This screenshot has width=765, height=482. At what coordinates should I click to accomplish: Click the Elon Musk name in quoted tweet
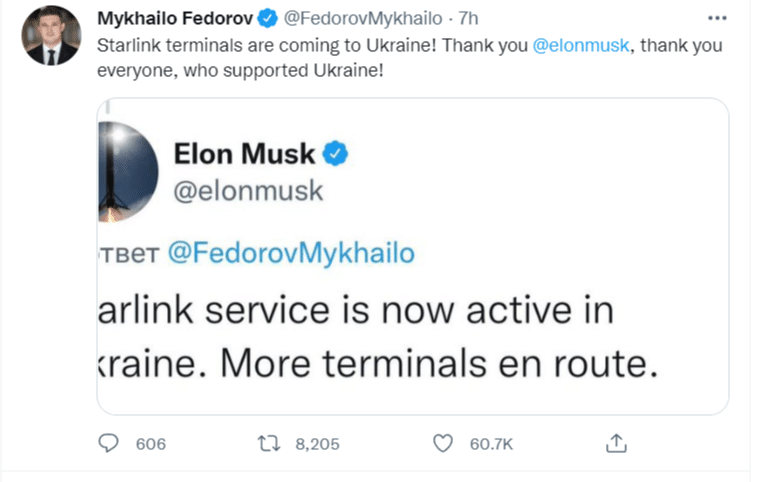pyautogui.click(x=244, y=154)
